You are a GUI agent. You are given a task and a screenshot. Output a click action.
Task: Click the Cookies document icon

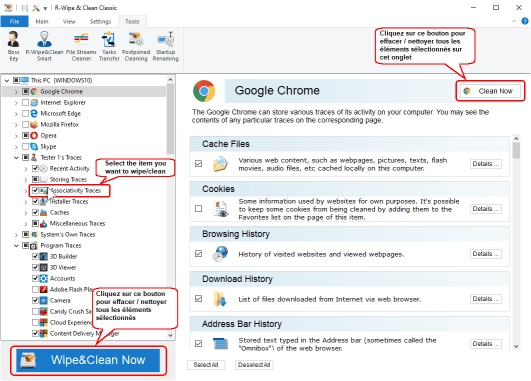click(220, 209)
